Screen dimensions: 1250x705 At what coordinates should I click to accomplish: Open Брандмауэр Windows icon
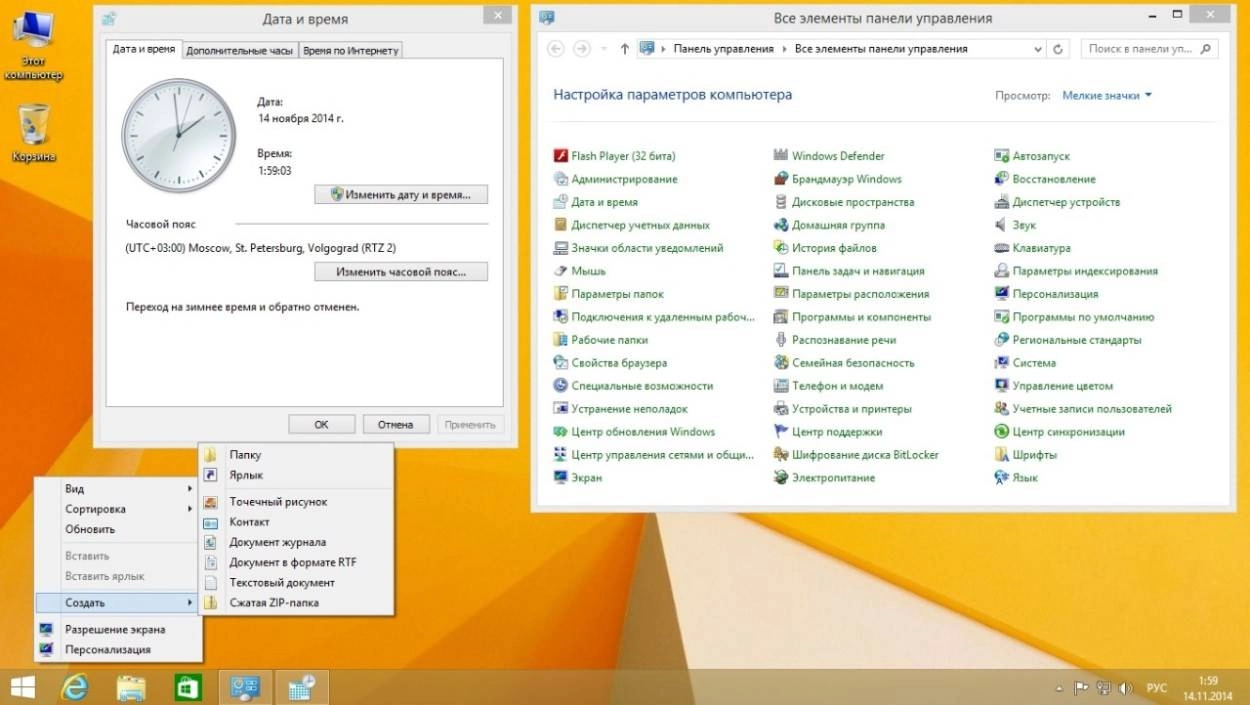781,179
